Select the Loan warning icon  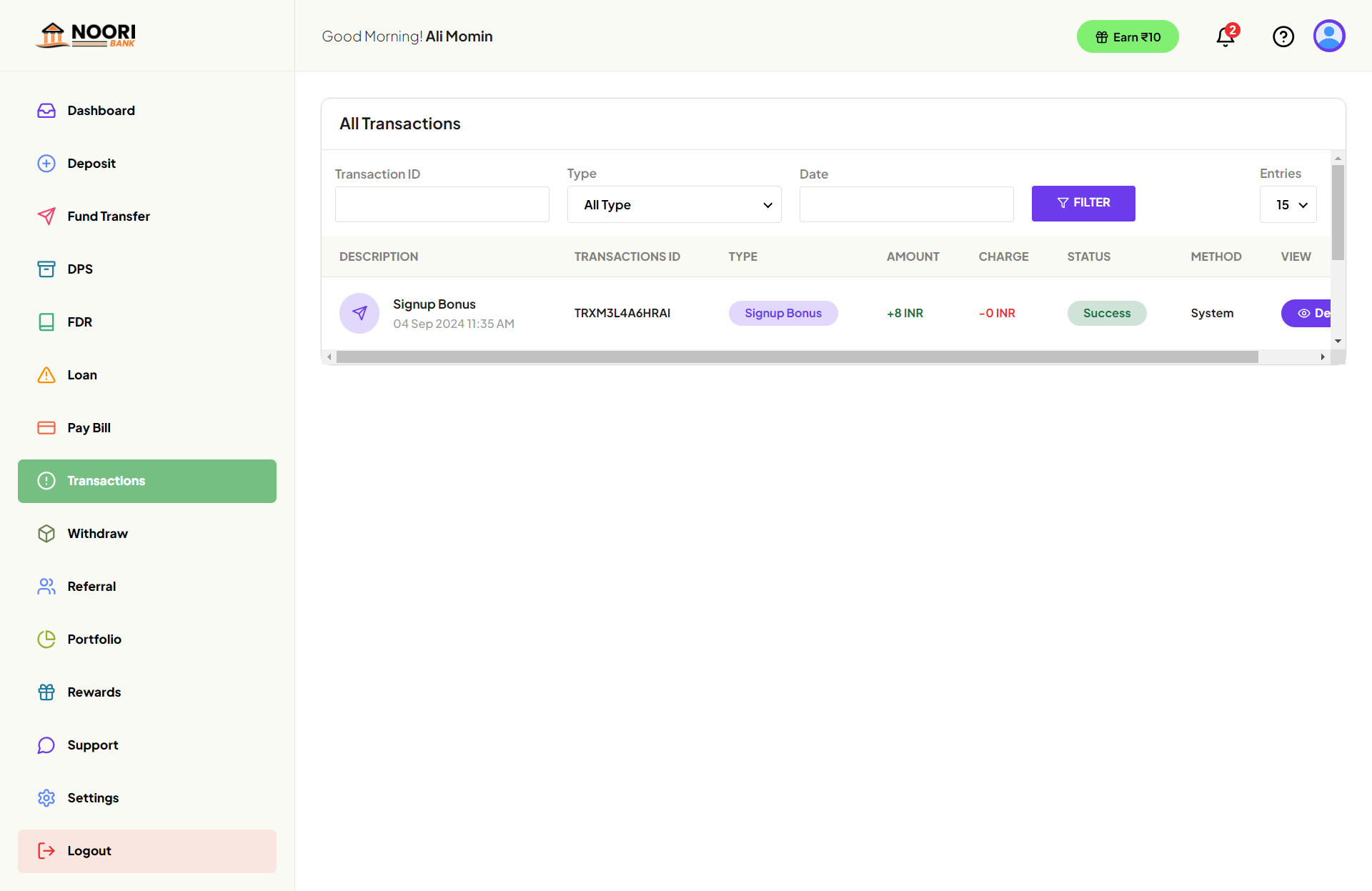coord(46,374)
